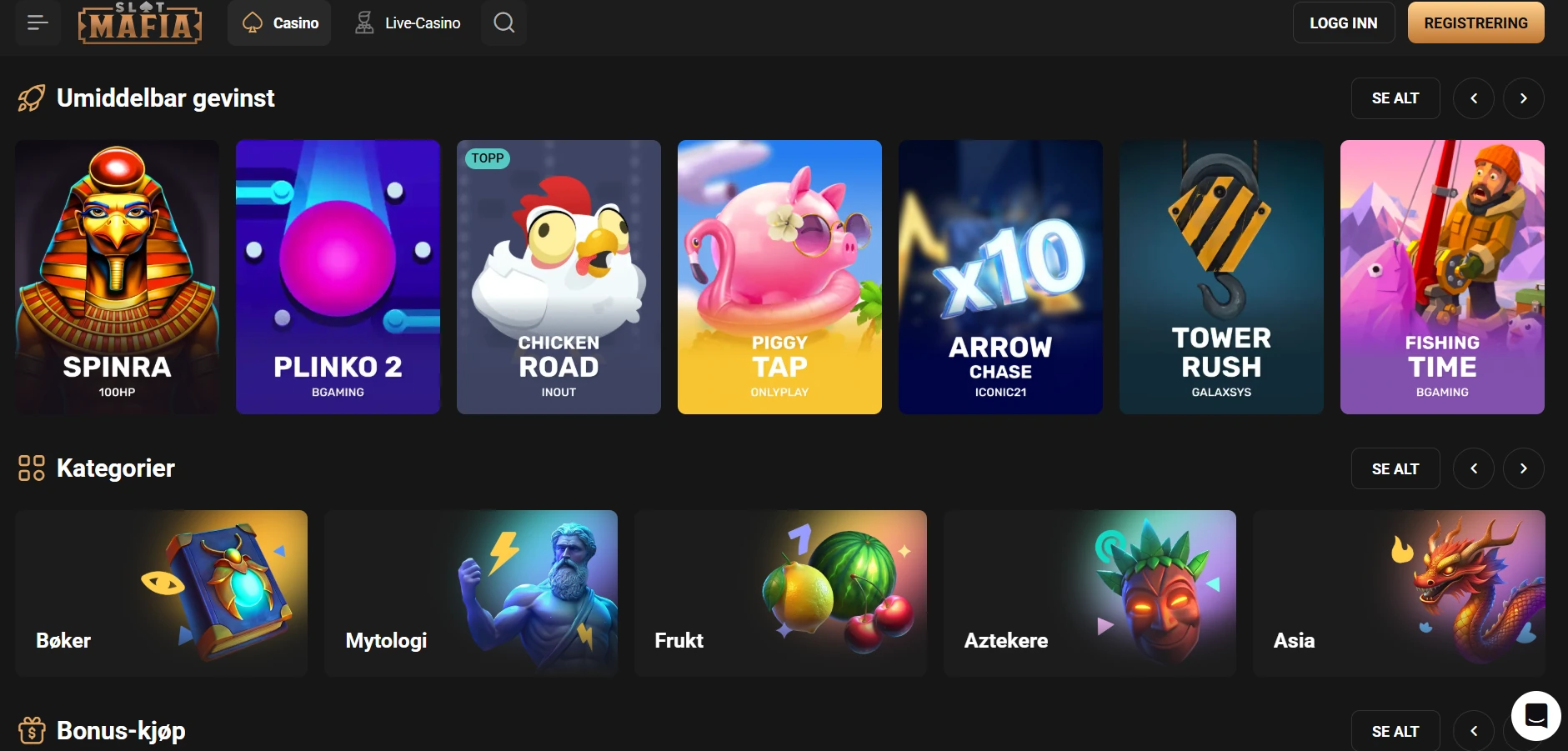Open the Arrow Chase game tile

[x=1000, y=277]
